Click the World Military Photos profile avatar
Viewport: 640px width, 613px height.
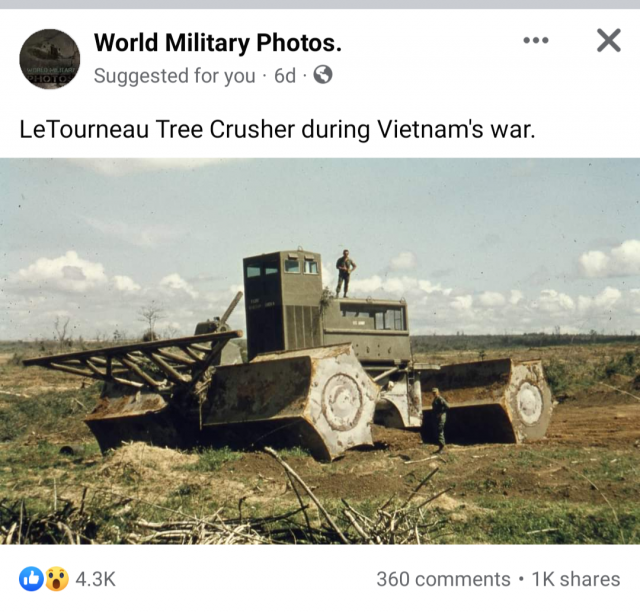coord(50,59)
